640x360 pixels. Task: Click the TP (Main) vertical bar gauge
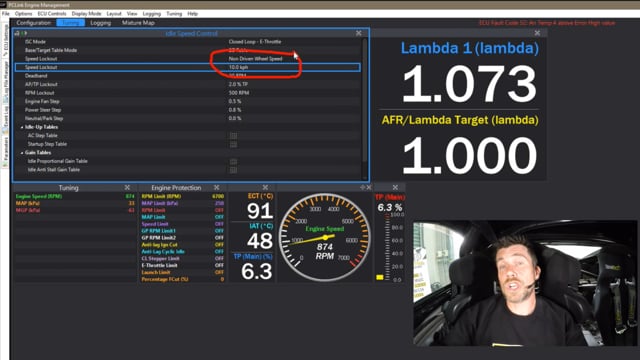pos(386,247)
